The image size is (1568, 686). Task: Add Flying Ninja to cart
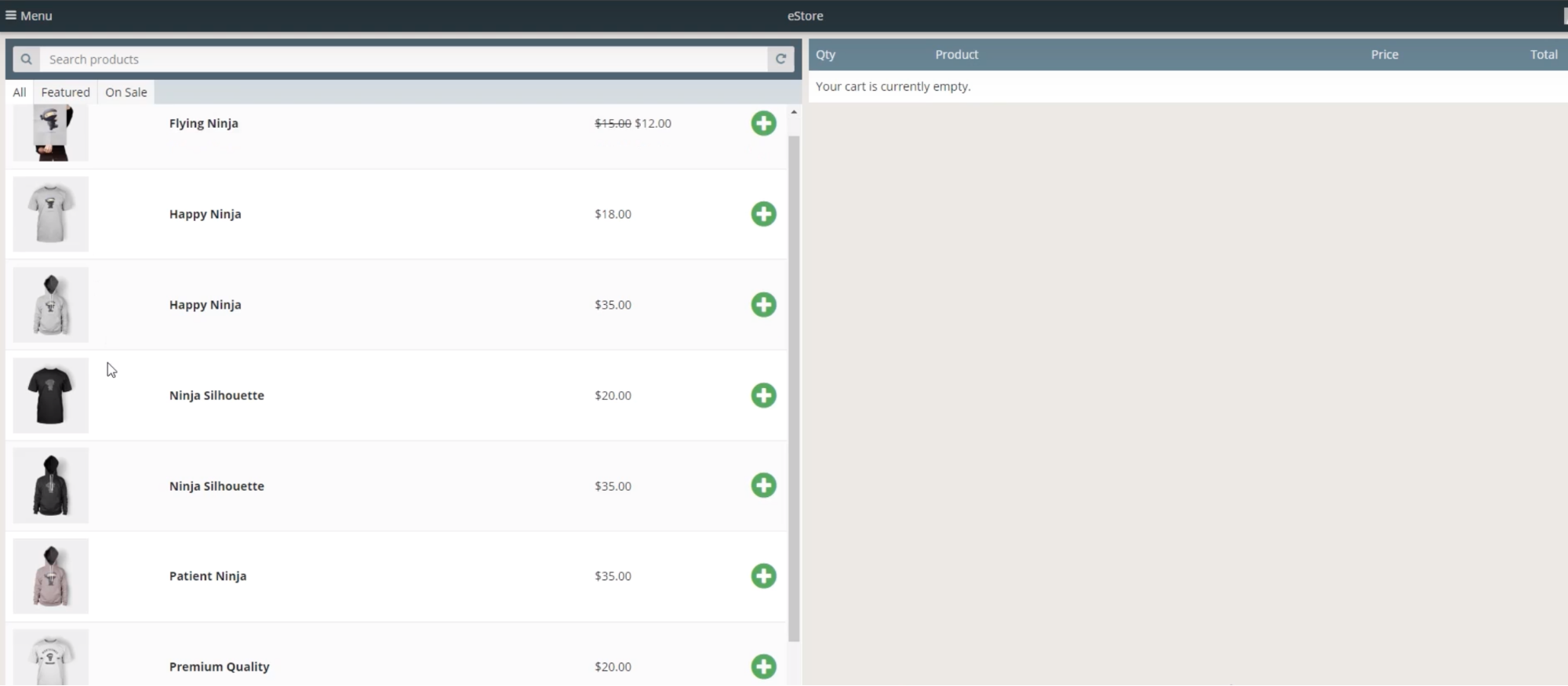tap(763, 123)
